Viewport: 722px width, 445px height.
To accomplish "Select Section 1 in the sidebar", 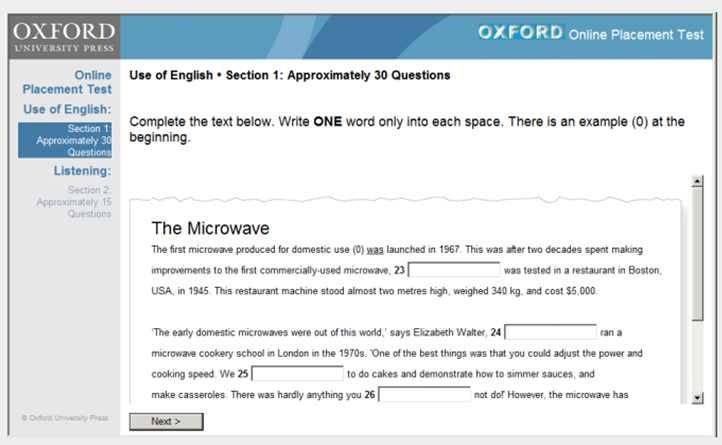I will tap(64, 141).
